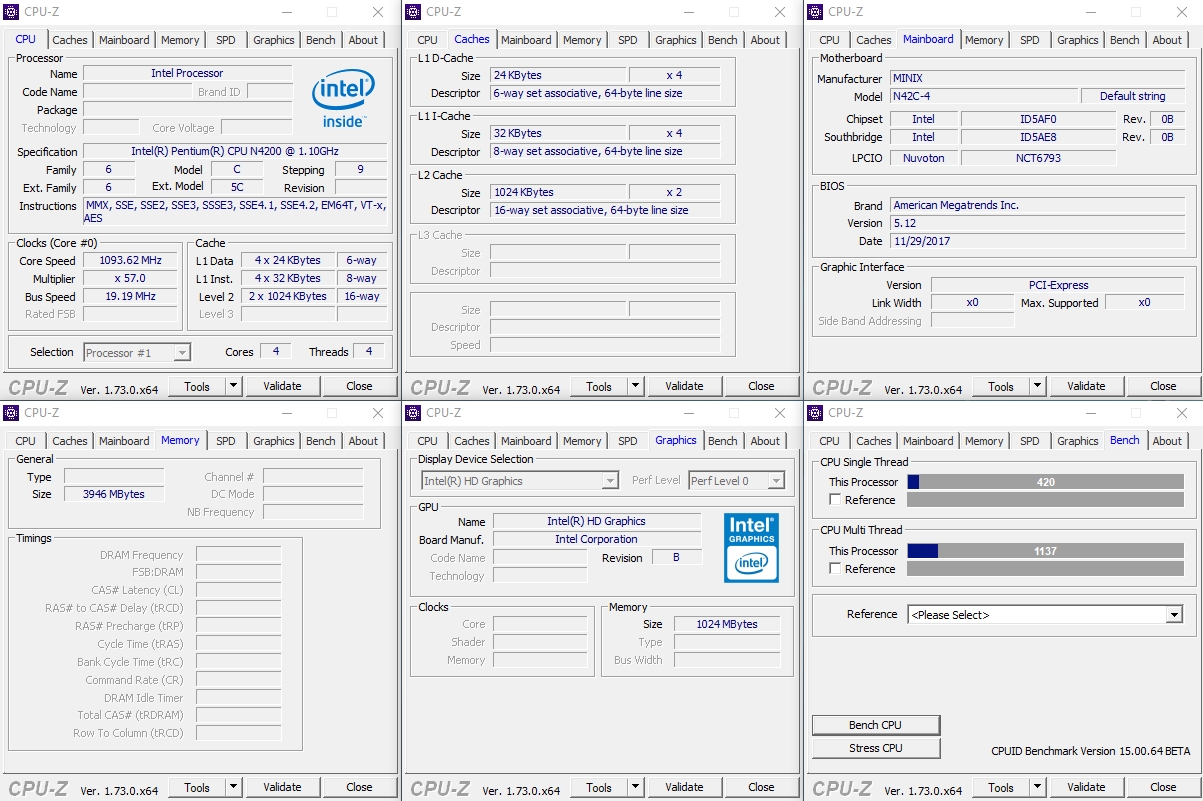Start the Stress CPU test
Viewport: 1203px width, 801px height.
coord(876,748)
